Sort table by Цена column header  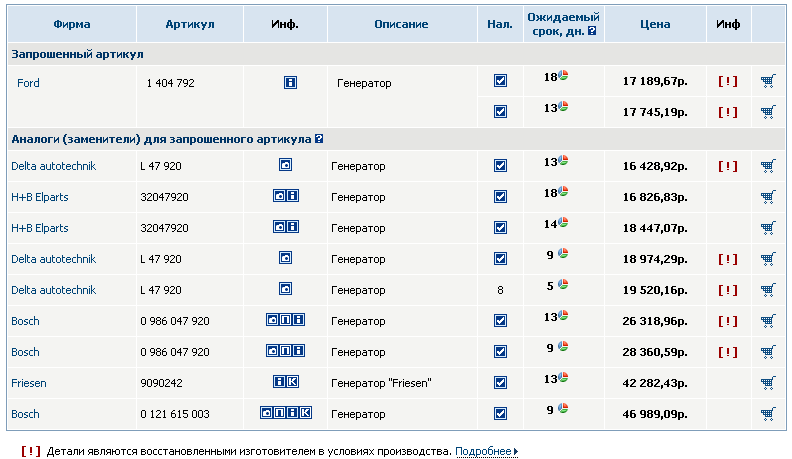pyautogui.click(x=655, y=24)
